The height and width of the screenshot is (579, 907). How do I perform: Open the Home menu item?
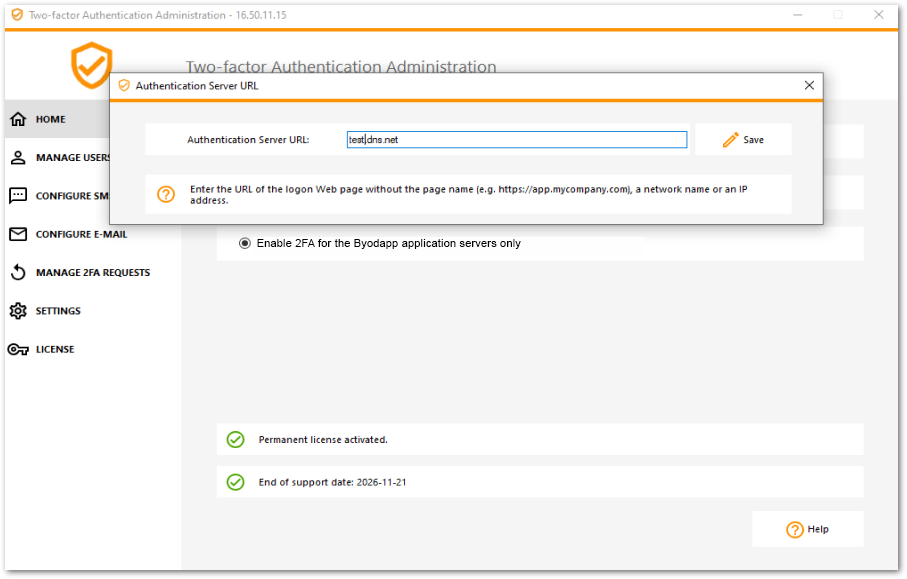(x=58, y=119)
